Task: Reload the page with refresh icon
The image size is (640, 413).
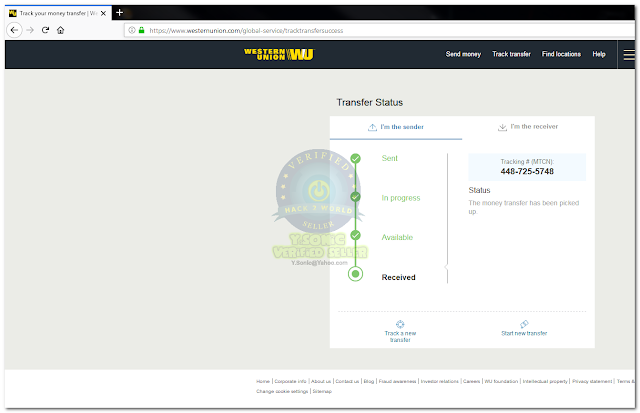Action: point(45,30)
